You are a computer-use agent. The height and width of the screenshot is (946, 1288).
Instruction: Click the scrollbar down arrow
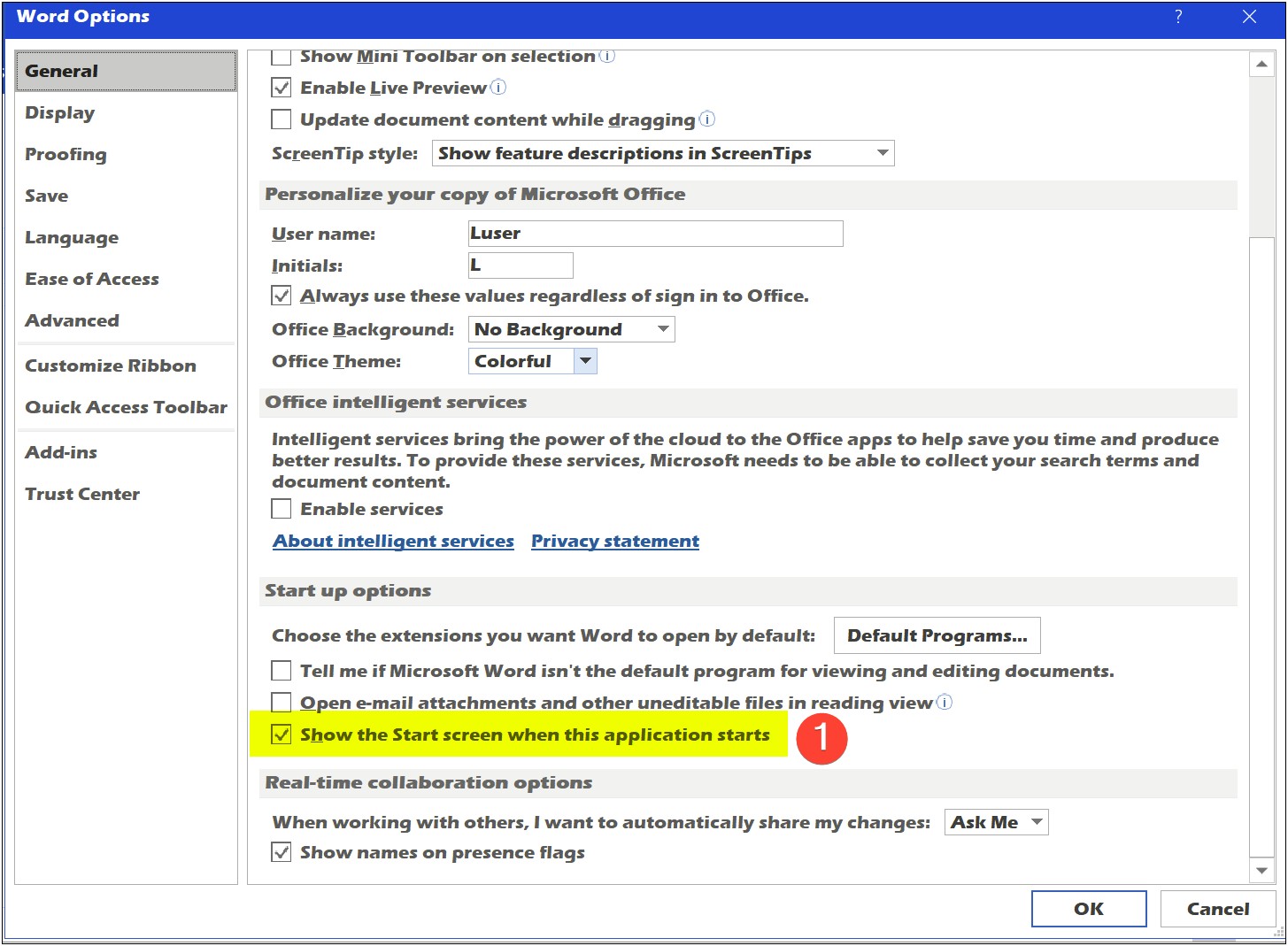point(1261,871)
